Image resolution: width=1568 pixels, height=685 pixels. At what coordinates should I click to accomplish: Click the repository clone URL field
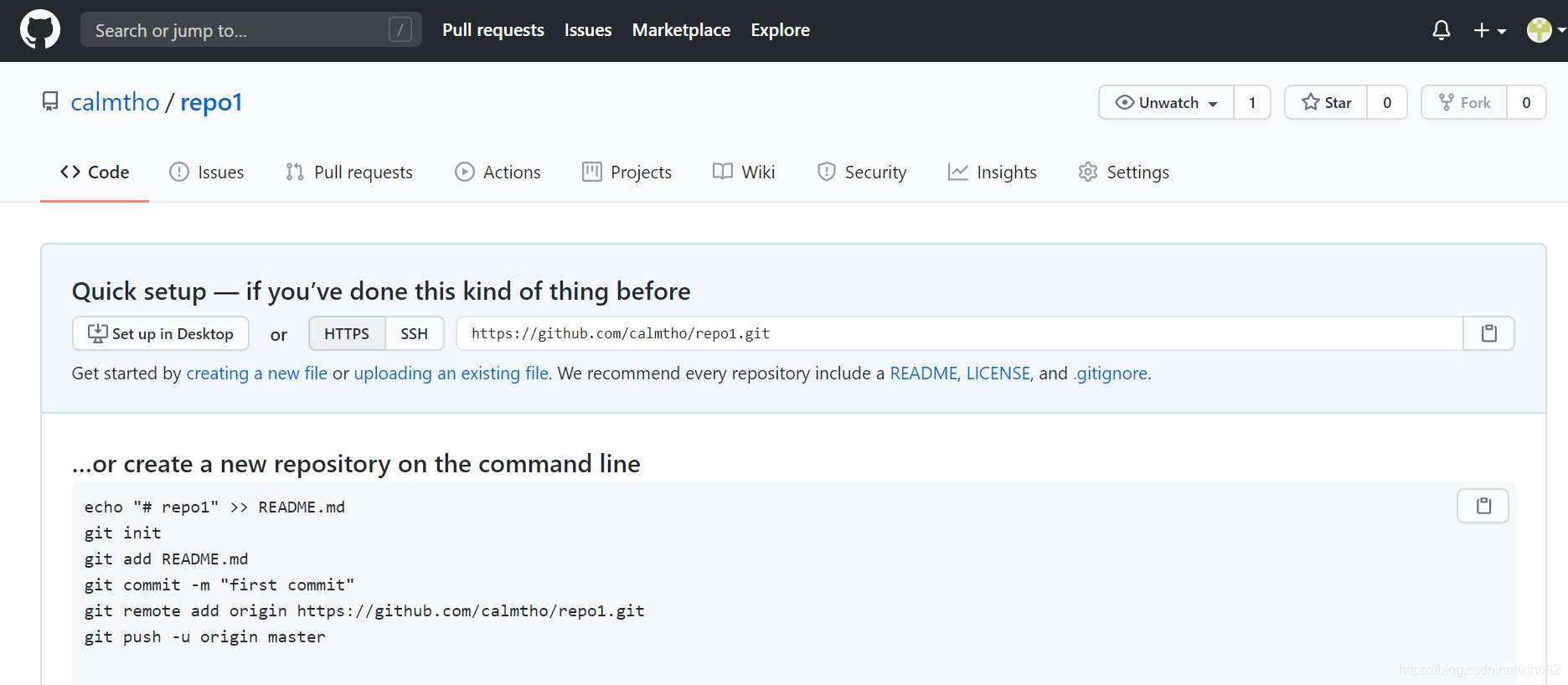pos(960,333)
